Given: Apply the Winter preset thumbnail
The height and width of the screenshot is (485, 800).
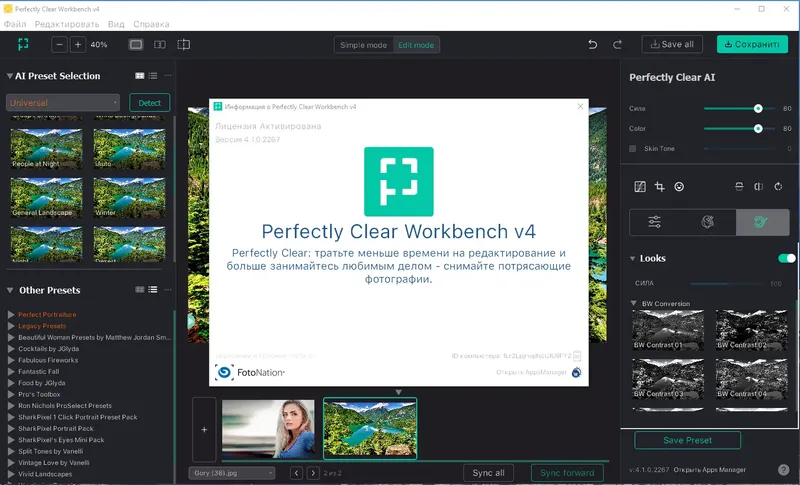Looking at the screenshot, I should pos(130,197).
